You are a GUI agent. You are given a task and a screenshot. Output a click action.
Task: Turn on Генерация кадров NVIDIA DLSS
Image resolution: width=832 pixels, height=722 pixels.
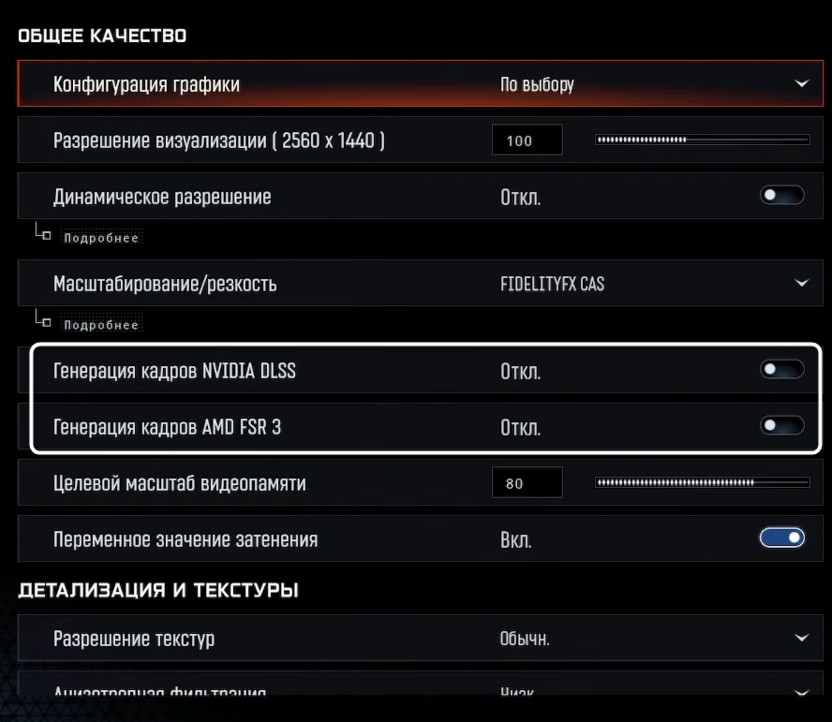(x=782, y=371)
